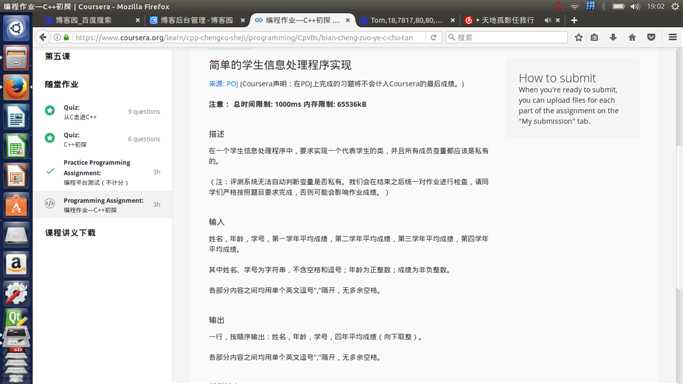
Task: Open Ubuntu Software Center from the launcher
Action: point(16,205)
